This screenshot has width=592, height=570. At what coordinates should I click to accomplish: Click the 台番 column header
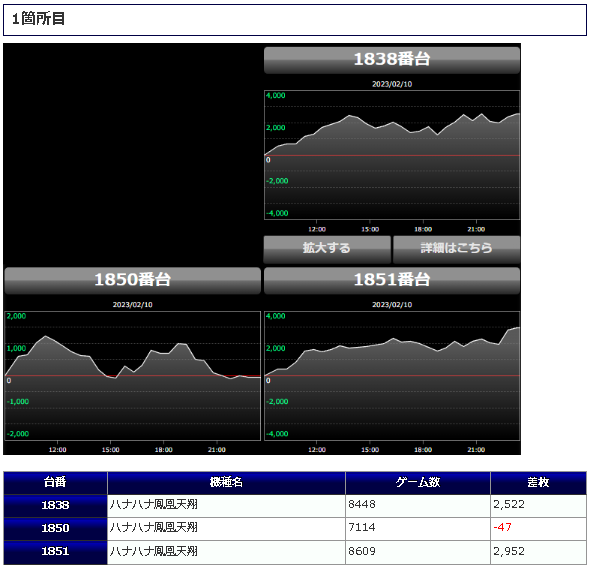56,483
